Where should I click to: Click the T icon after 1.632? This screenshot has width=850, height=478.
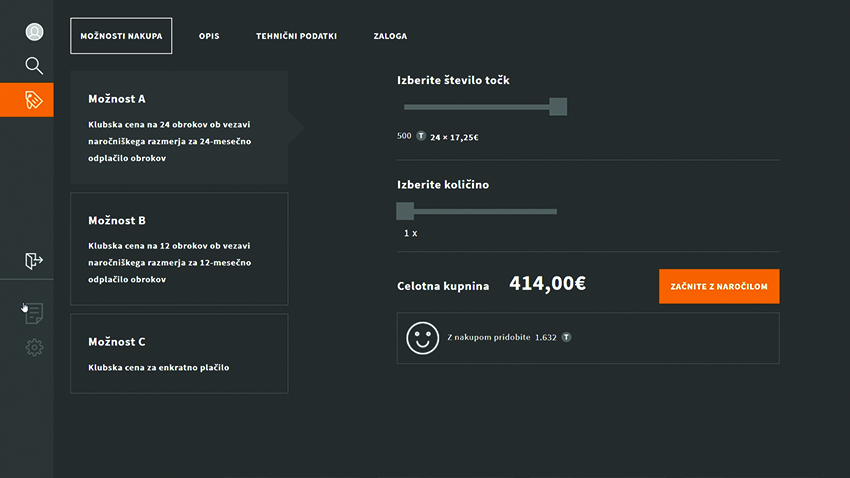(566, 338)
